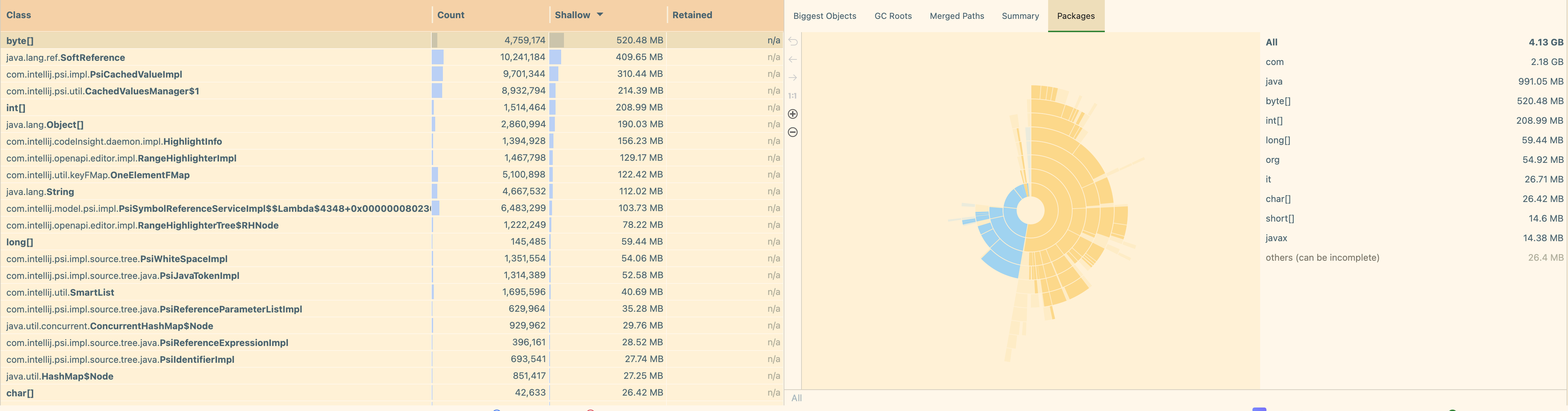Open the Biggest Objects tab

824,16
